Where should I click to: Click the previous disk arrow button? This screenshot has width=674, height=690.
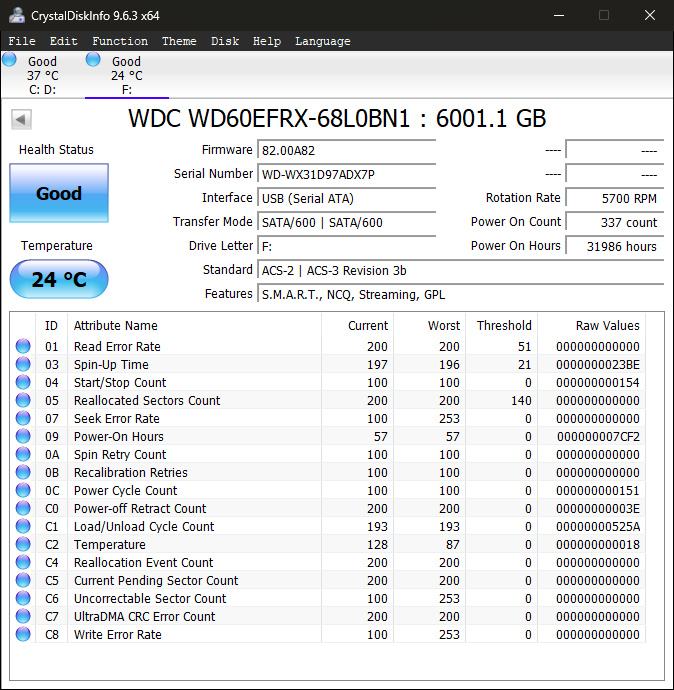(21, 119)
